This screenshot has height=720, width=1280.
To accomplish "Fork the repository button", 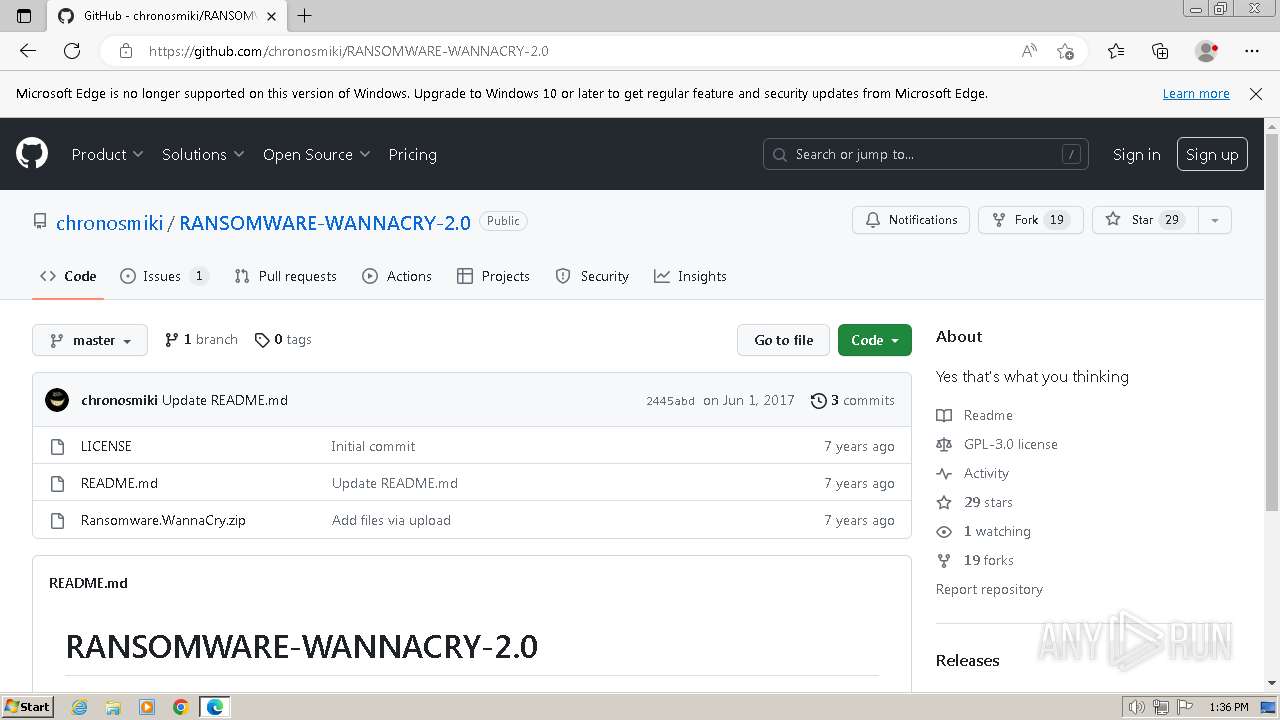I will click(x=1031, y=220).
